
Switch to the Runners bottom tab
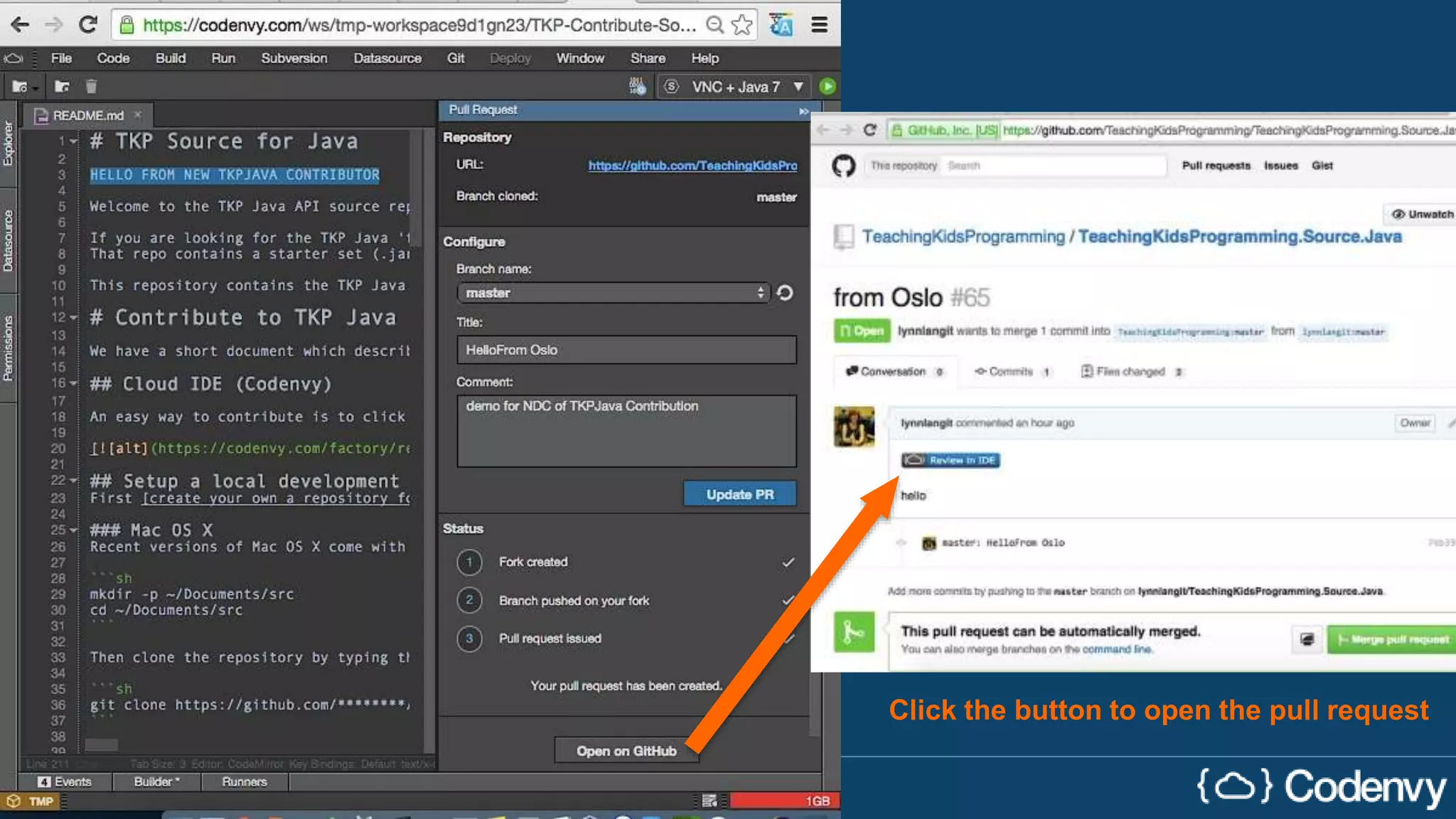(x=245, y=782)
